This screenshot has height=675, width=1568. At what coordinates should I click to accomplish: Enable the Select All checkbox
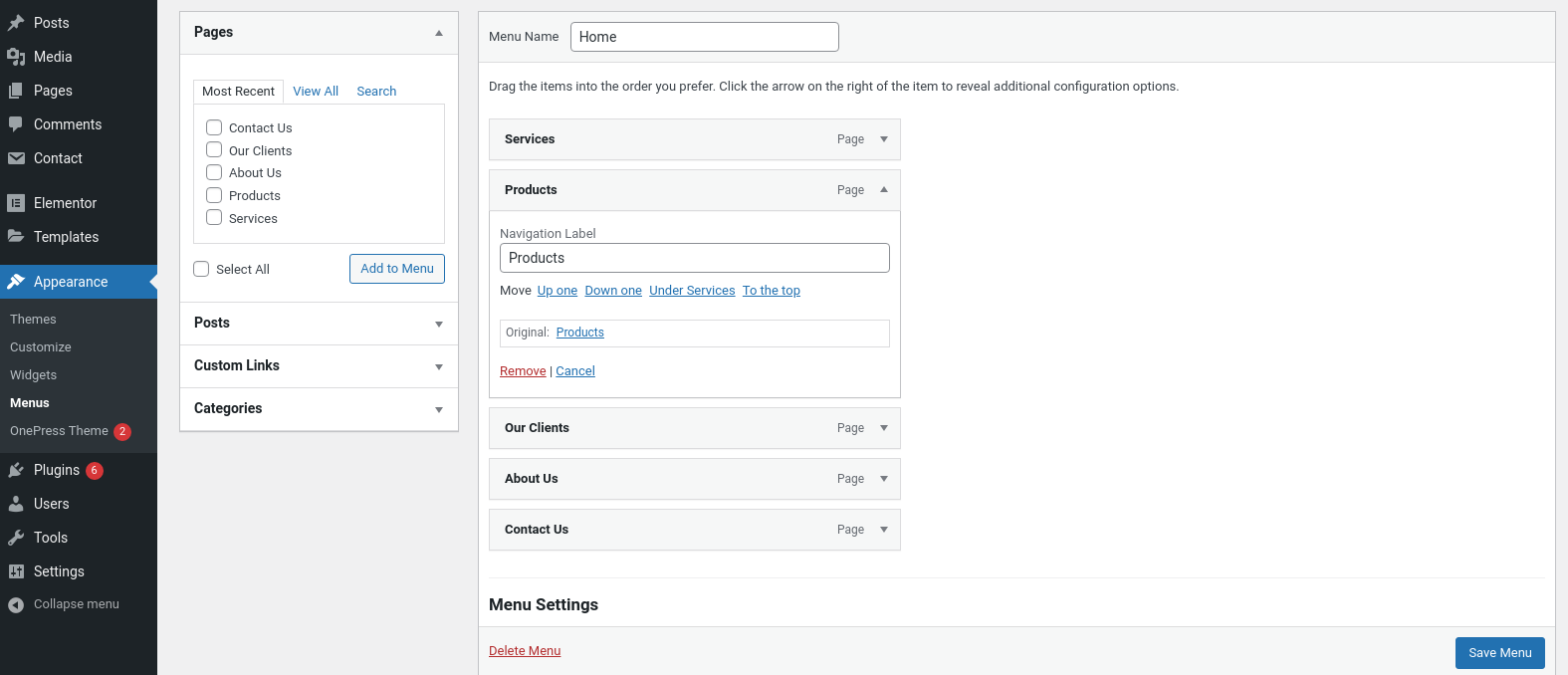[x=201, y=269]
